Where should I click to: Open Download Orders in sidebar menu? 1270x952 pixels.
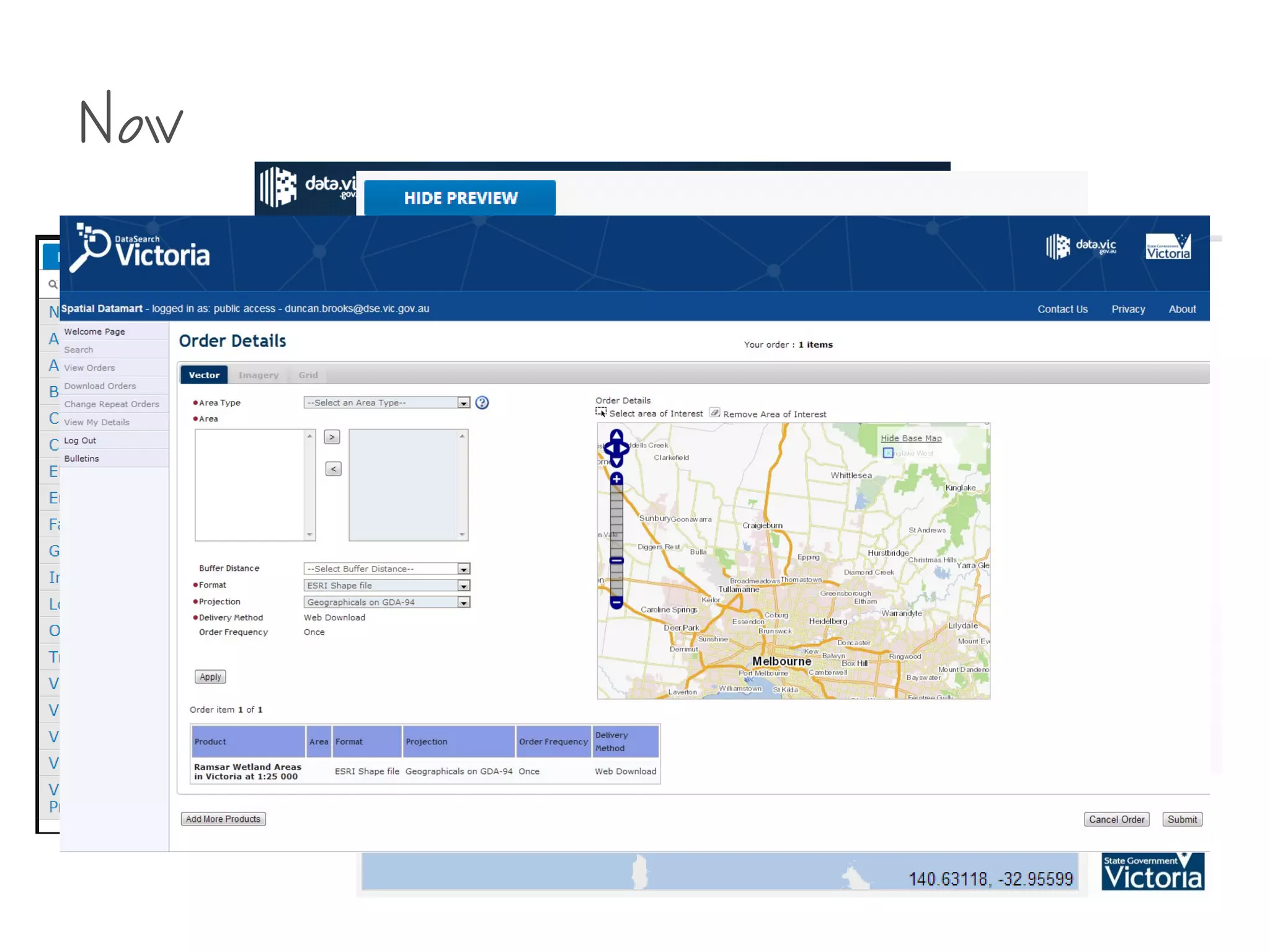tap(100, 386)
